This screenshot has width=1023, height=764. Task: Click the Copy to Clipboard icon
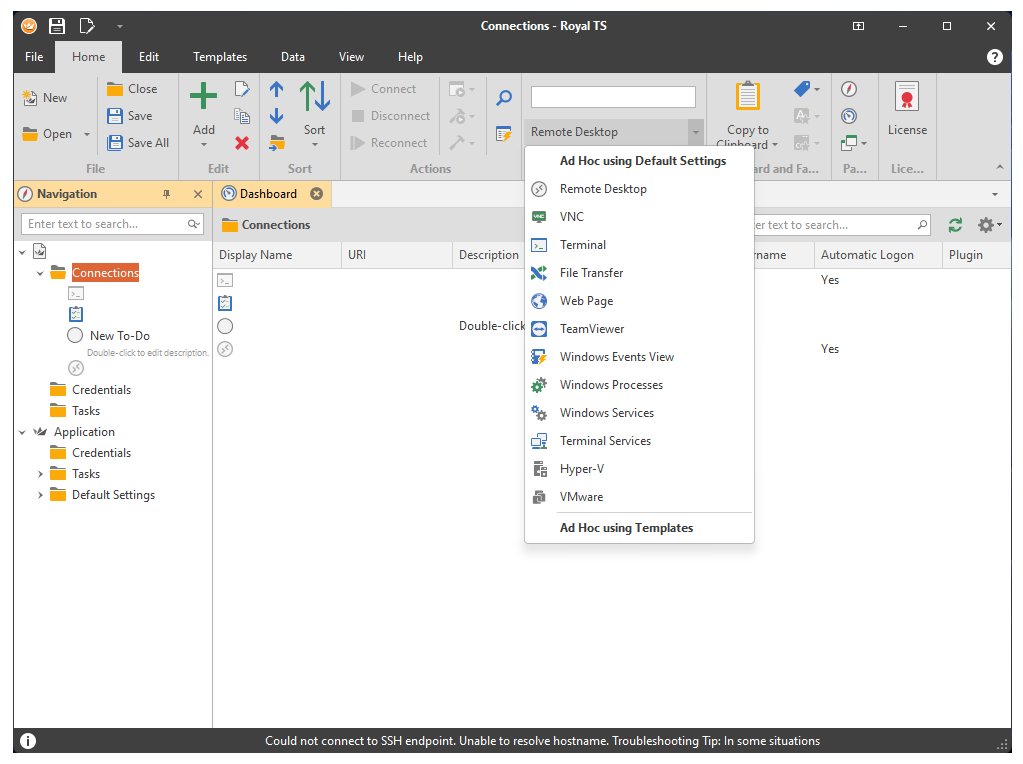coord(747,97)
